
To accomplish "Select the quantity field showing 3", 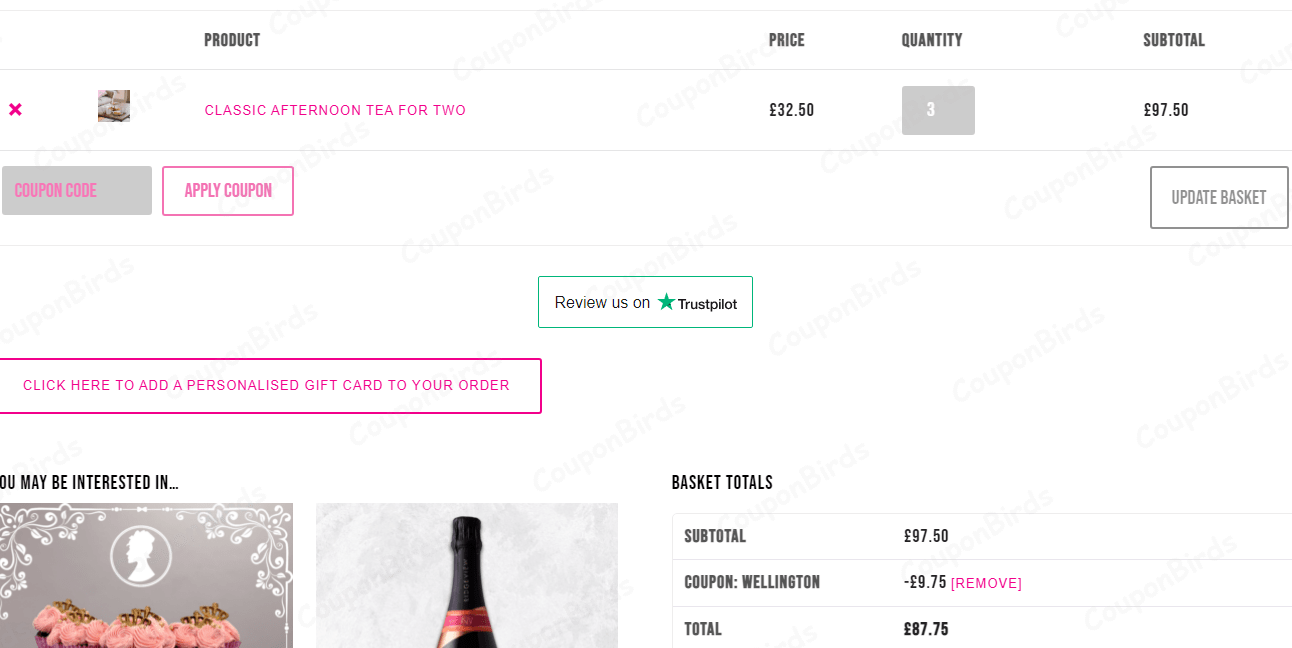I will coord(938,110).
